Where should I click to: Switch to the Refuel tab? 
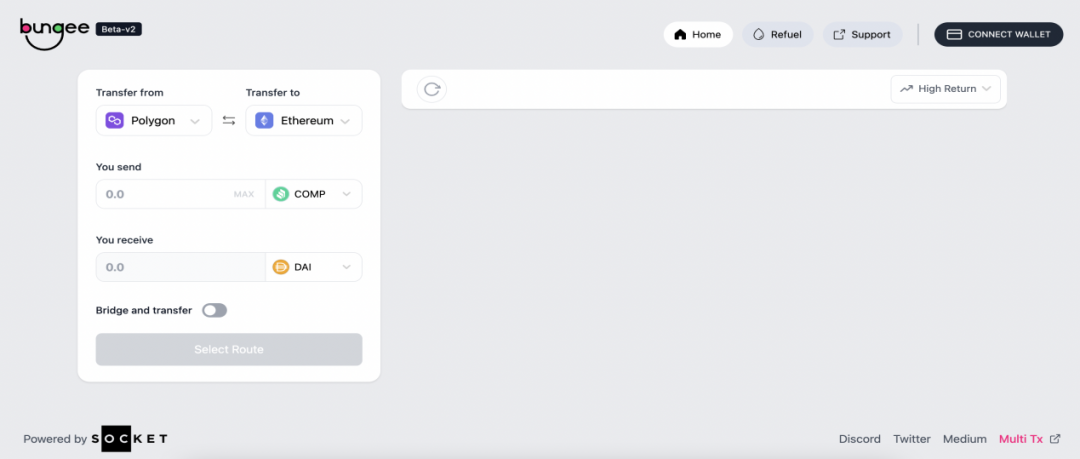[778, 34]
